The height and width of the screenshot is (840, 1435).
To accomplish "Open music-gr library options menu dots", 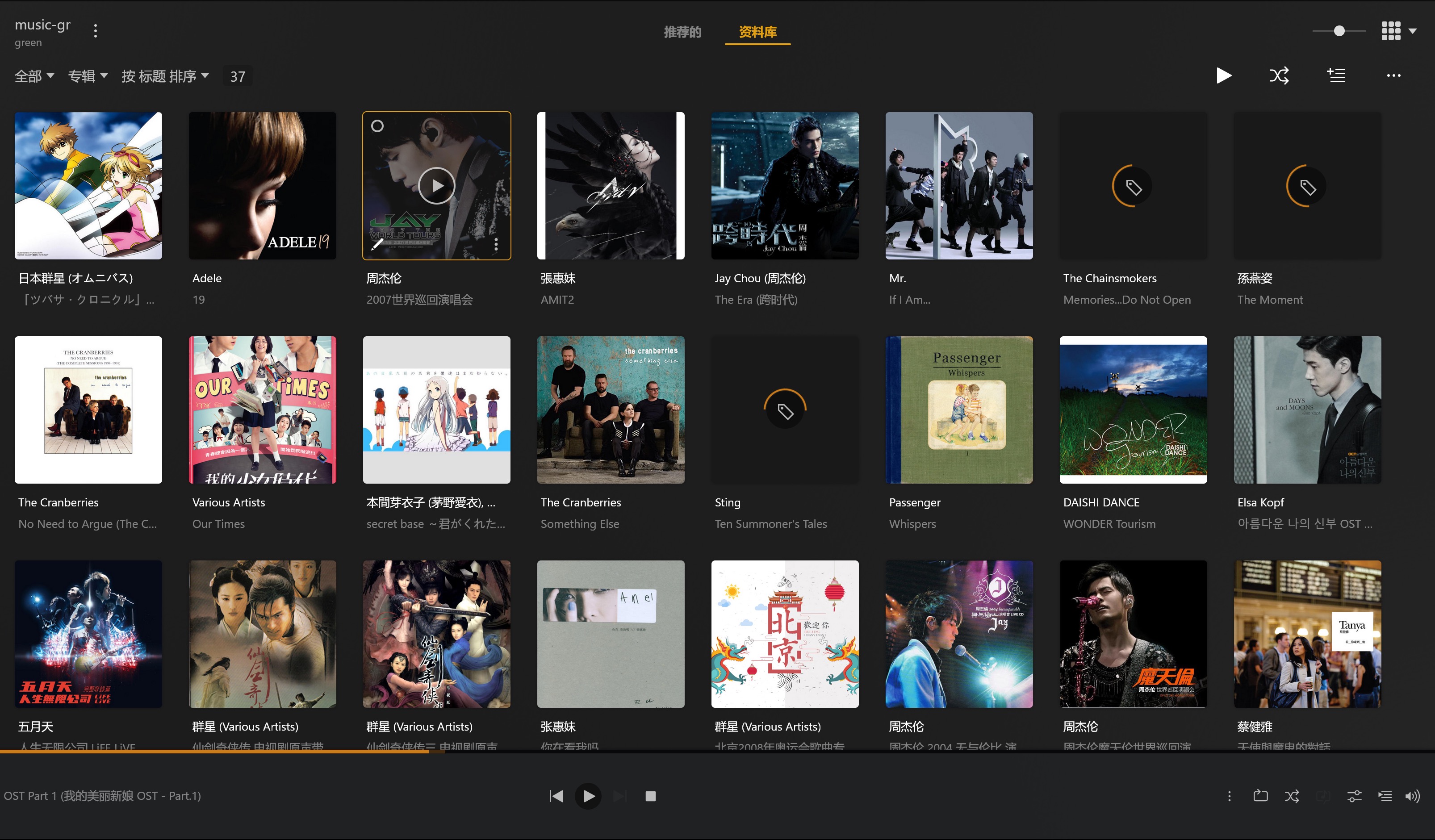I will tap(96, 31).
